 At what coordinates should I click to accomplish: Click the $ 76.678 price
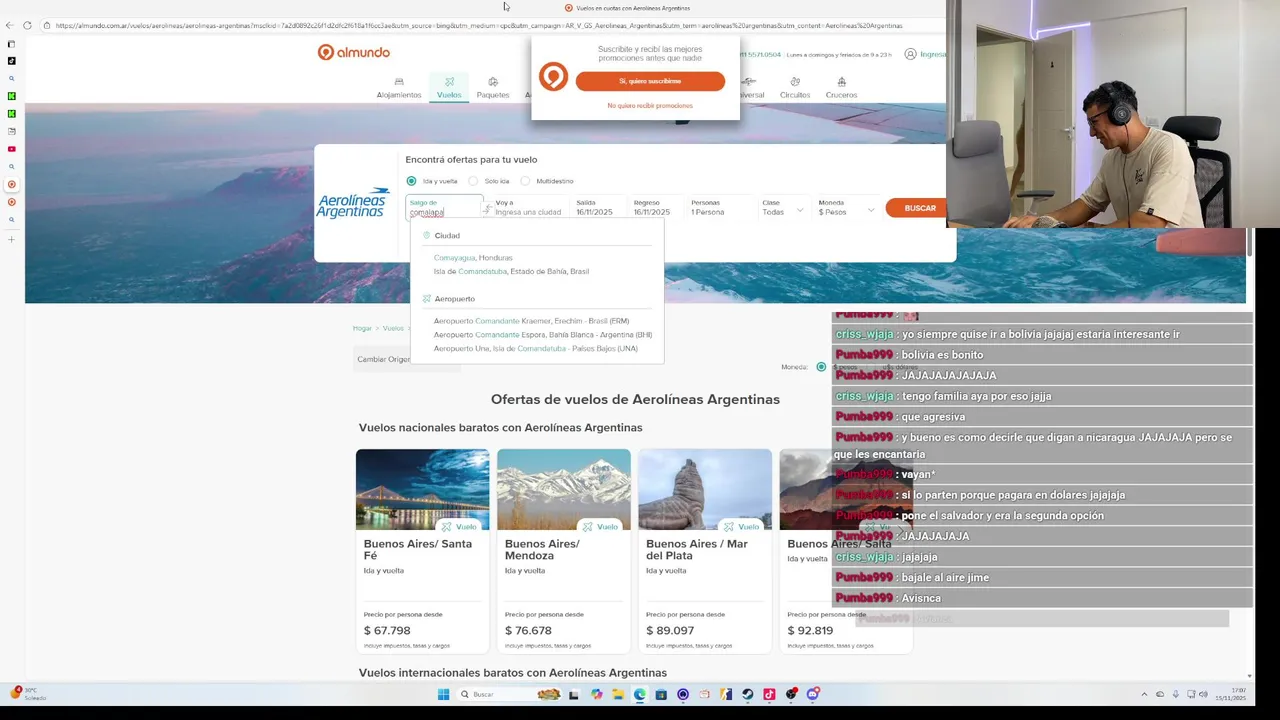[x=528, y=630]
